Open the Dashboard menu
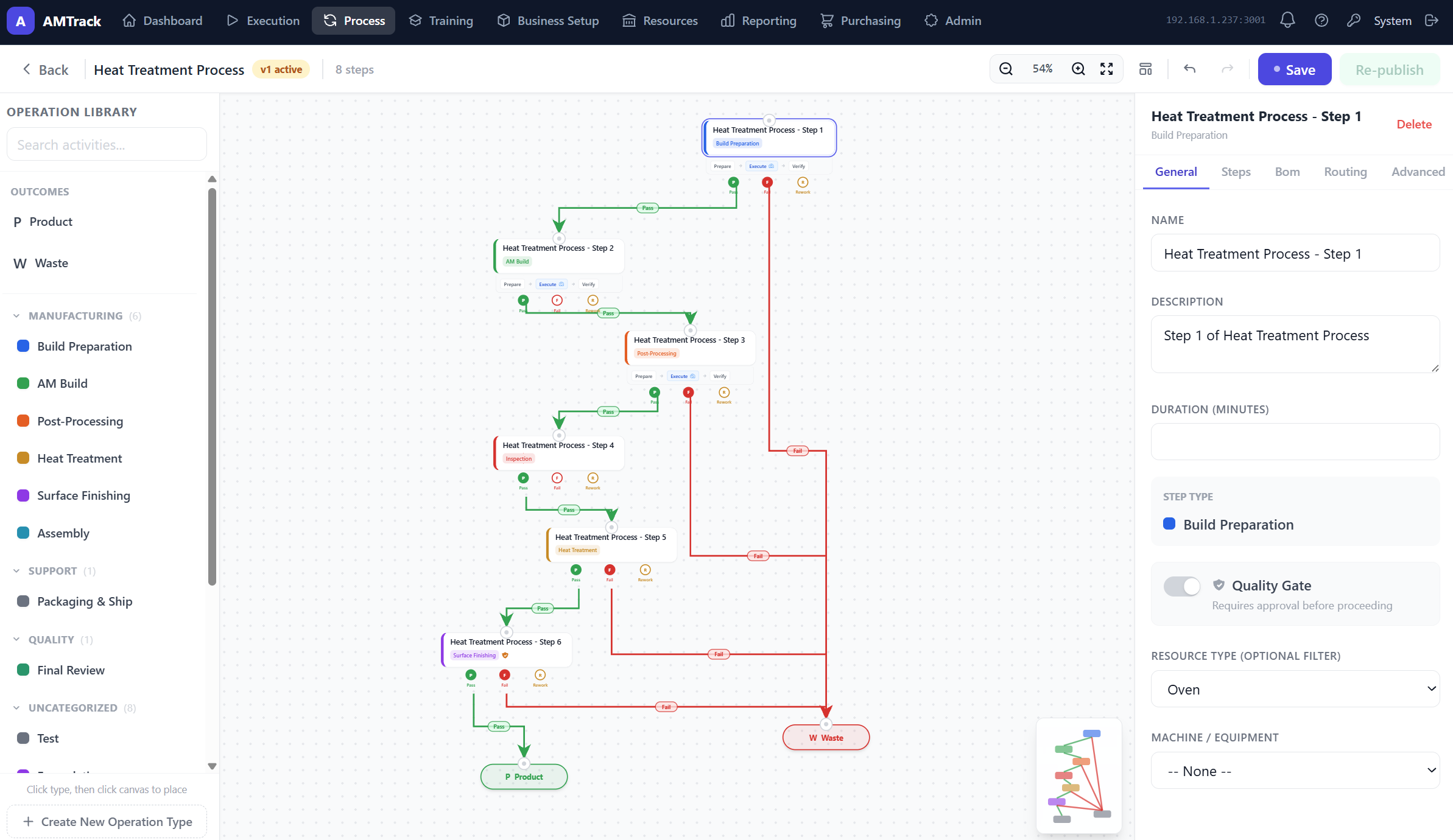Image resolution: width=1453 pixels, height=840 pixels. tap(162, 21)
